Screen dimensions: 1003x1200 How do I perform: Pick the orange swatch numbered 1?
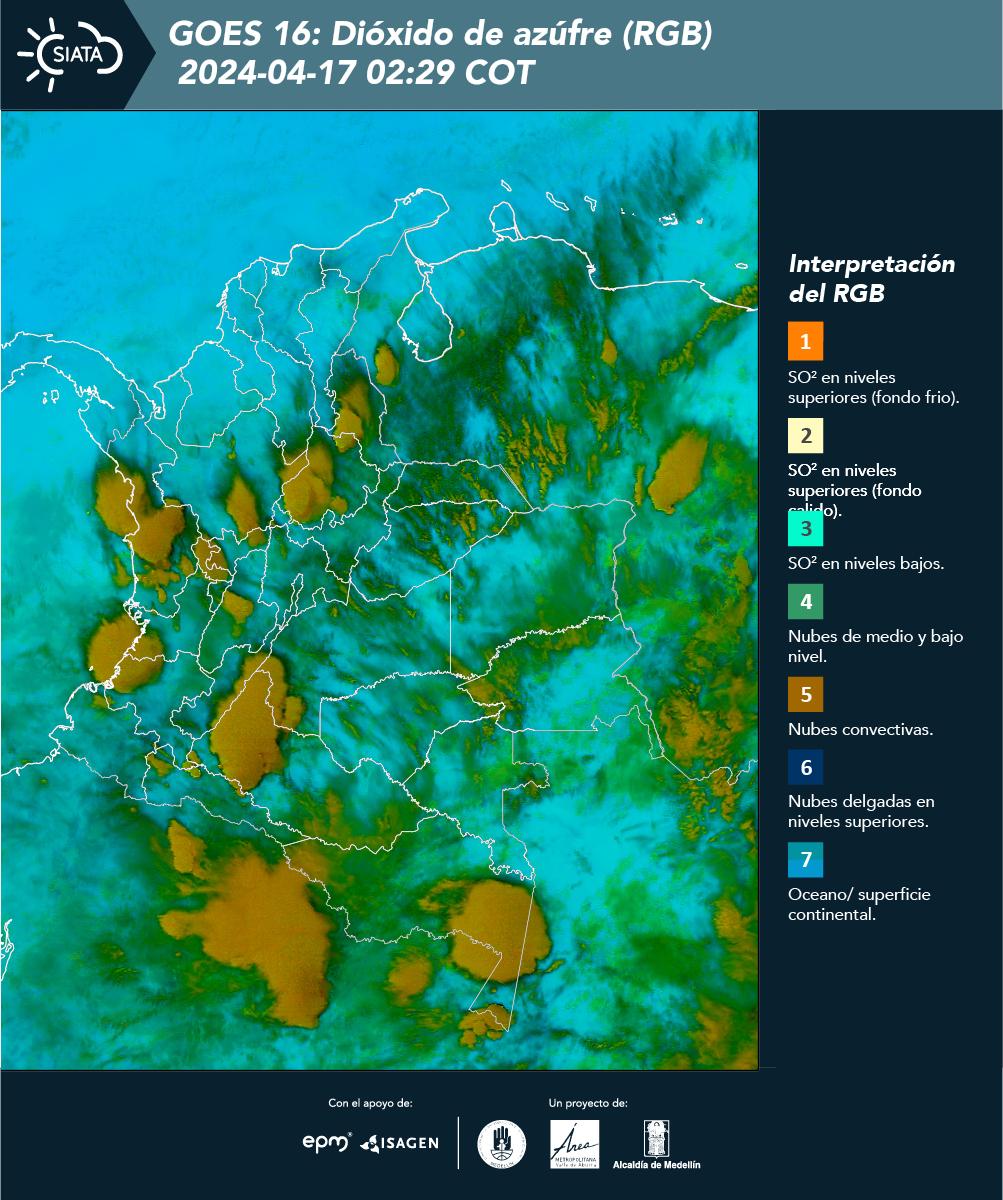tap(805, 341)
